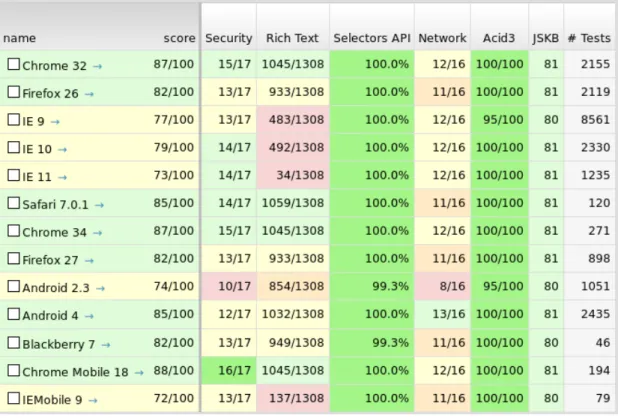Click the arrow beside Blackberry 7
Image resolution: width=618 pixels, height=418 pixels.
(106, 345)
